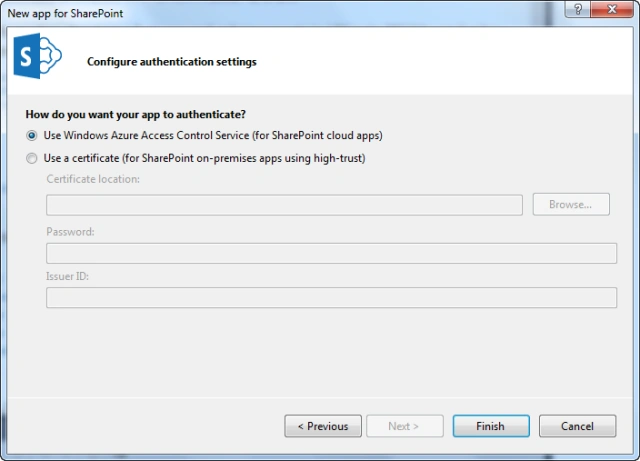Click the Password input field

[x=331, y=254]
